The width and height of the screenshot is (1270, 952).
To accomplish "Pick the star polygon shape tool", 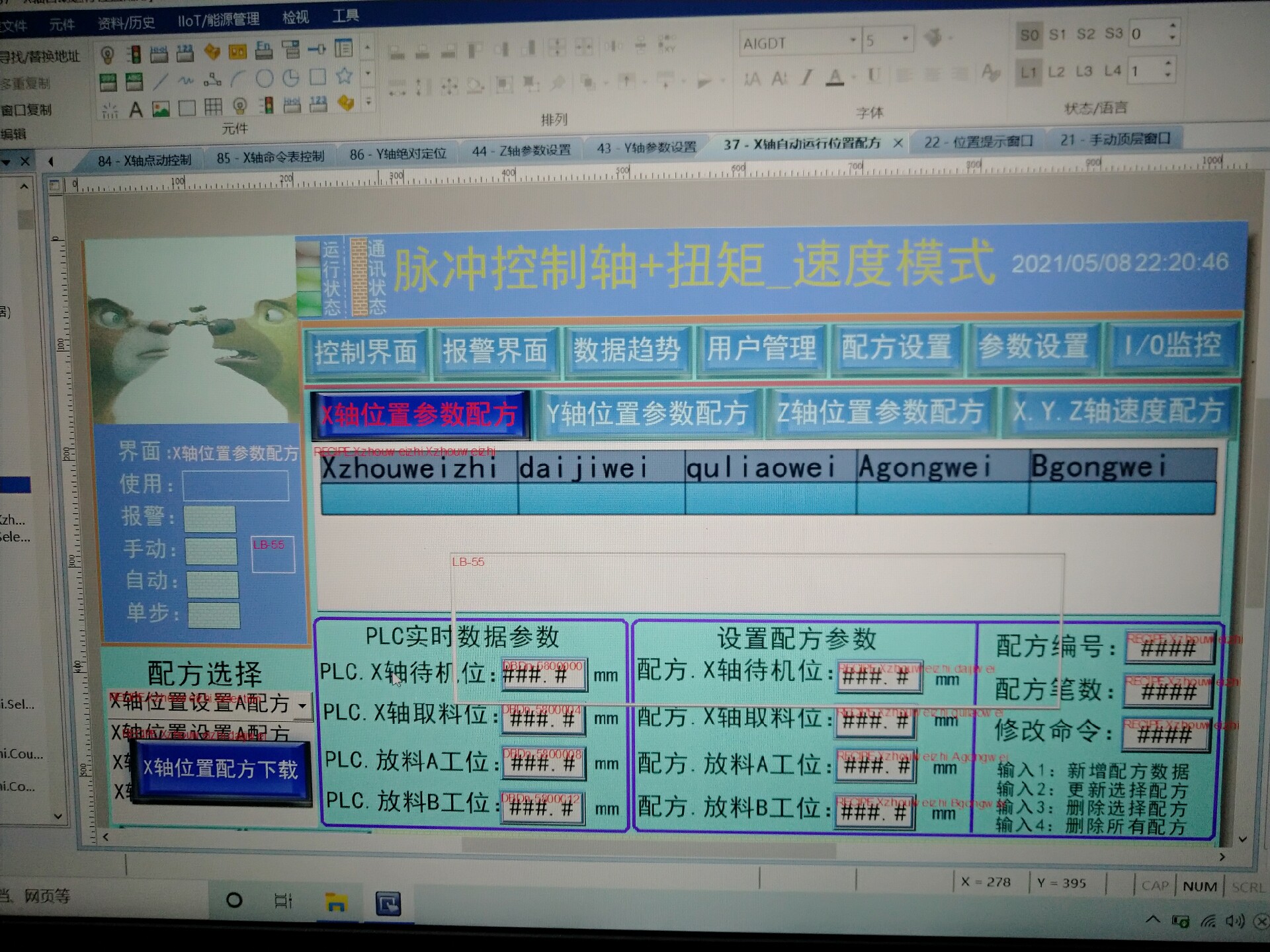I will tap(344, 77).
